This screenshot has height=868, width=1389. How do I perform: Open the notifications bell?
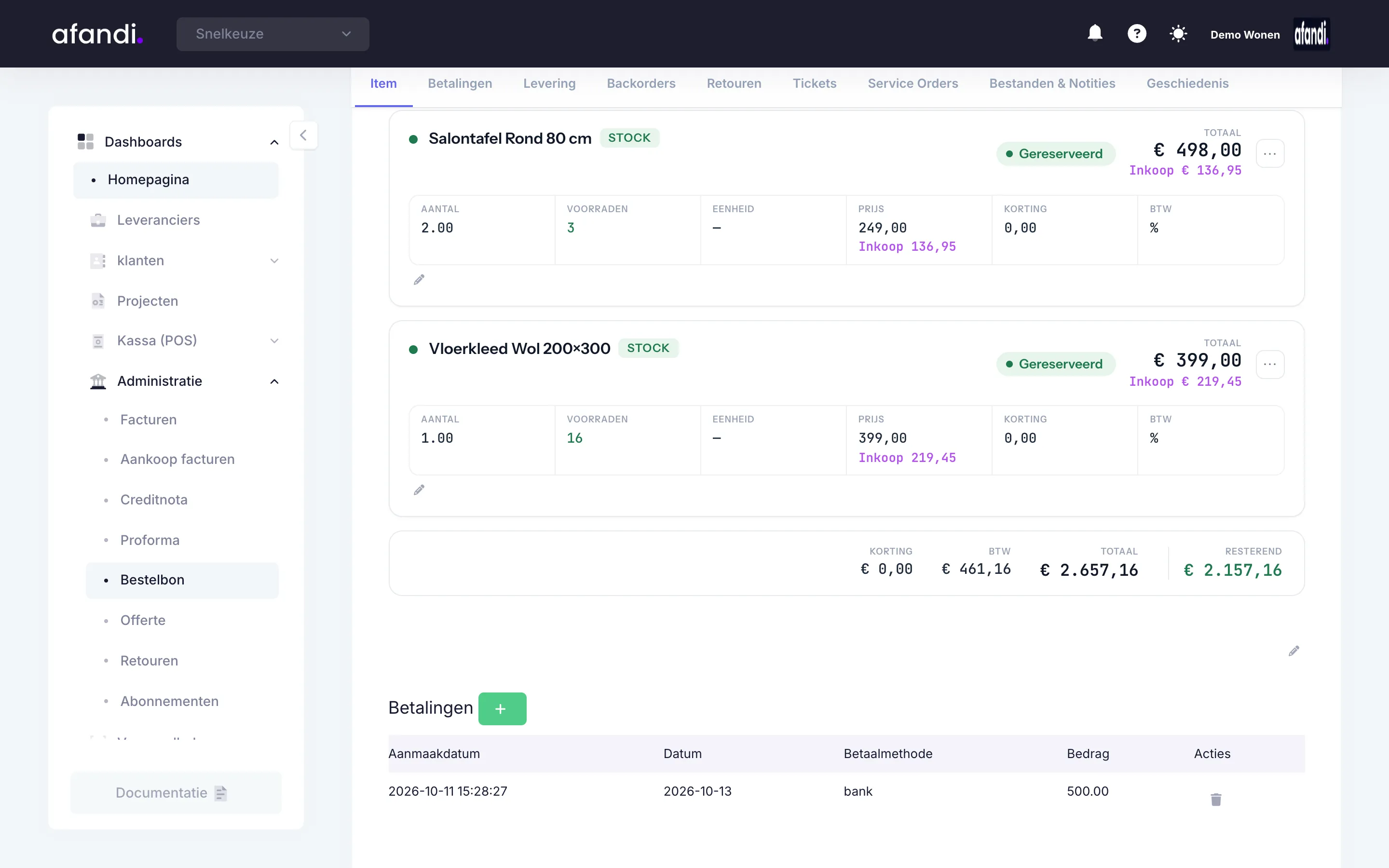point(1094,33)
